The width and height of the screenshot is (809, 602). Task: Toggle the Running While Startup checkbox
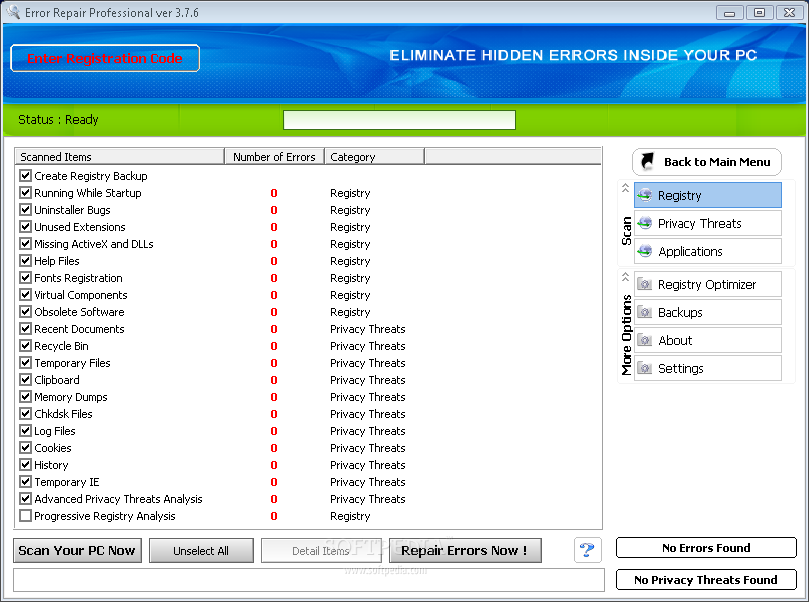tap(25, 192)
